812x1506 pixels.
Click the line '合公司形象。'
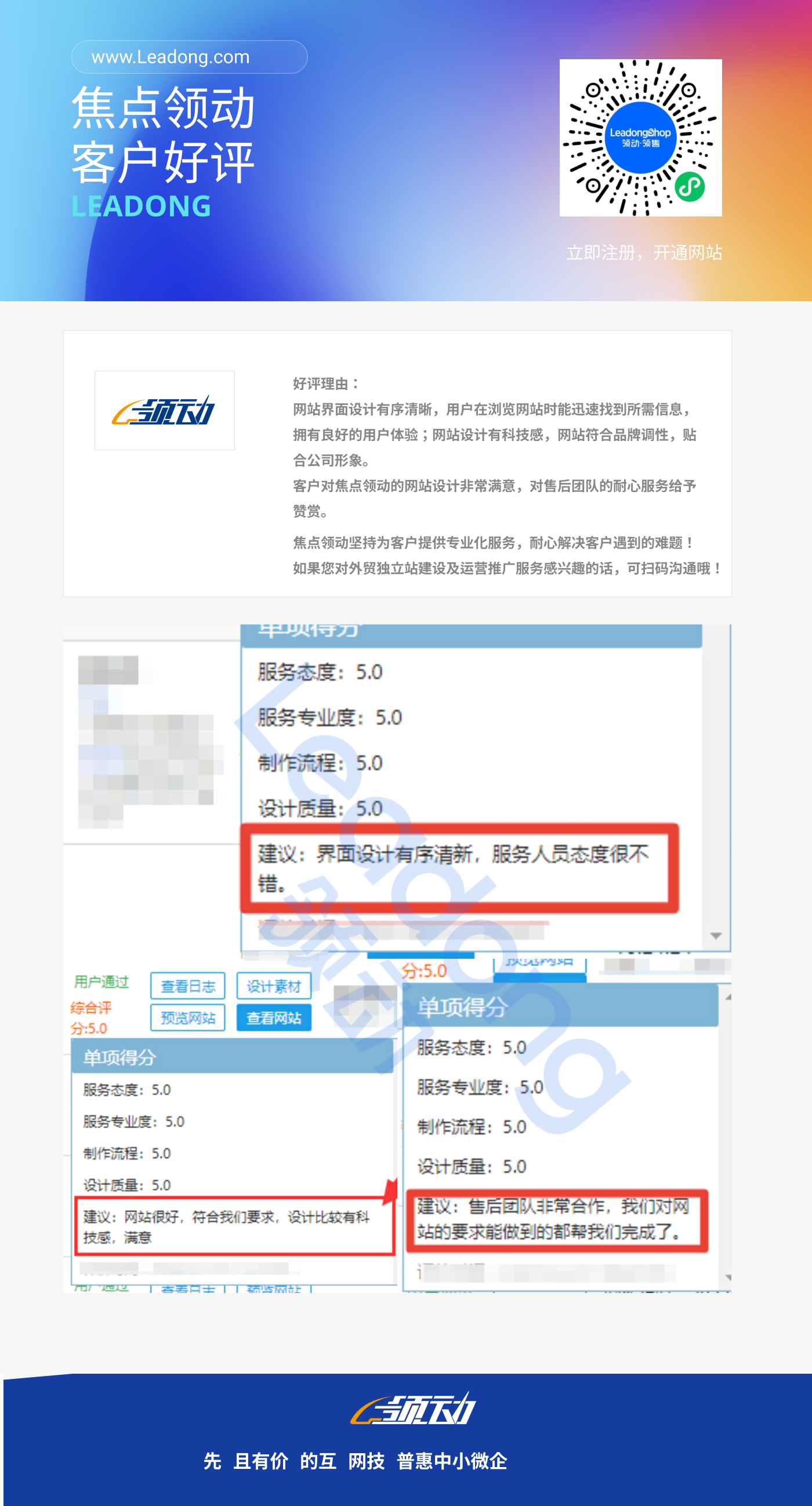[x=331, y=460]
